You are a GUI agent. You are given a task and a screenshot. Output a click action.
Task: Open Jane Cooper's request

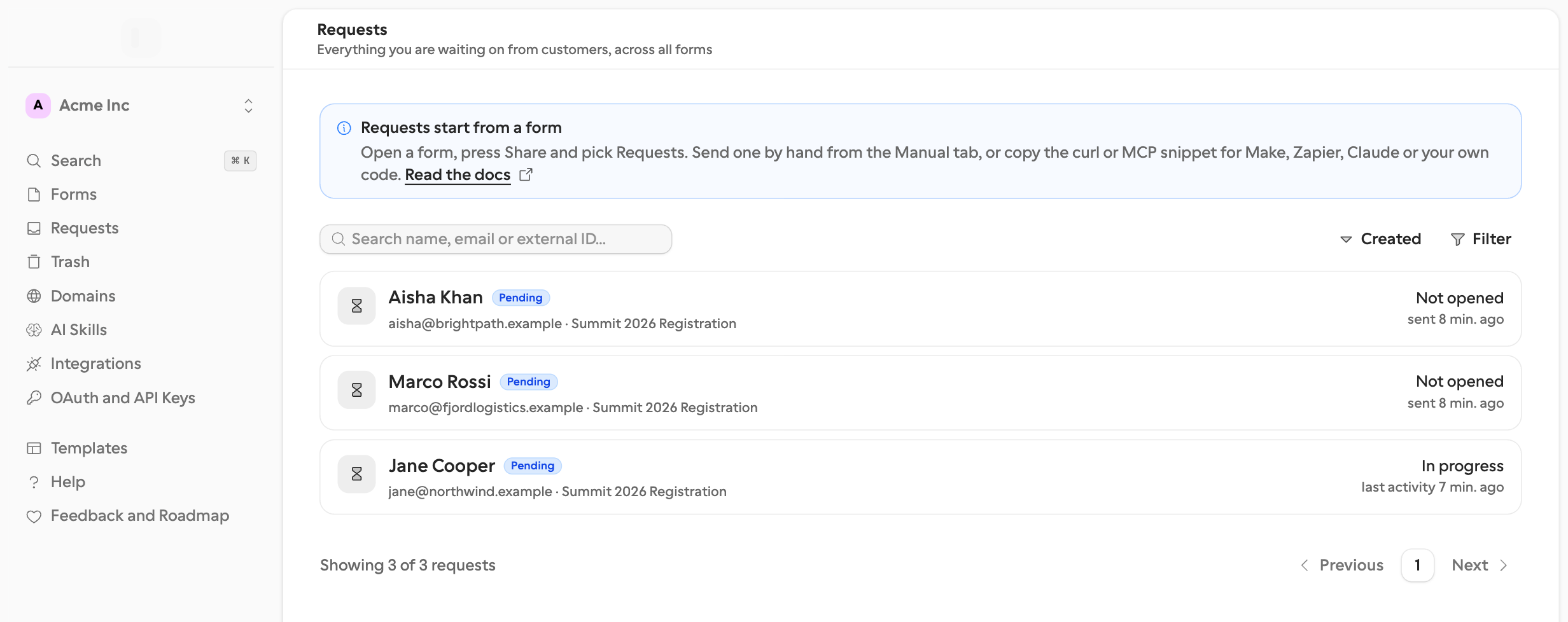[920, 477]
